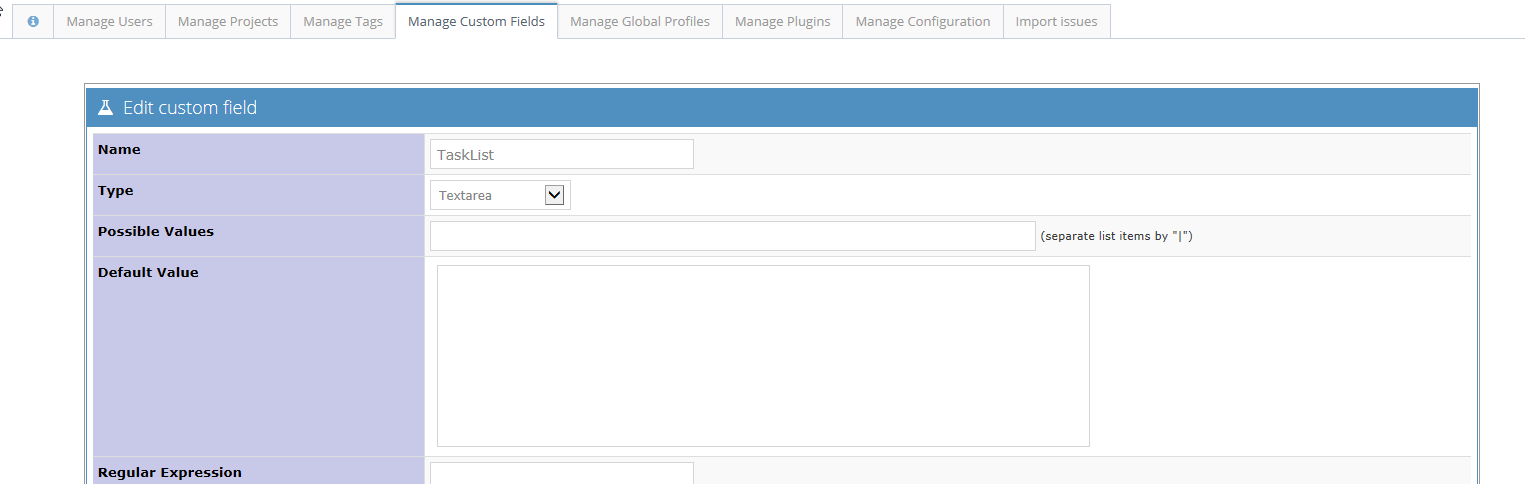1525x484 pixels.
Task: Click inside the Default Value text area
Action: pyautogui.click(x=762, y=355)
